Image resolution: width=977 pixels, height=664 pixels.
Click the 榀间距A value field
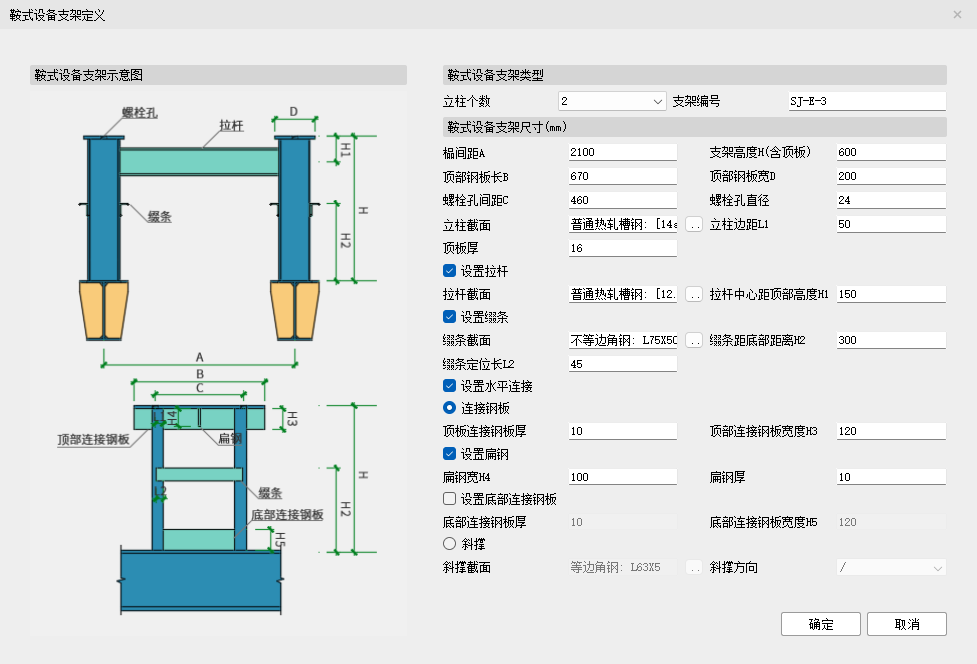[x=622, y=152]
